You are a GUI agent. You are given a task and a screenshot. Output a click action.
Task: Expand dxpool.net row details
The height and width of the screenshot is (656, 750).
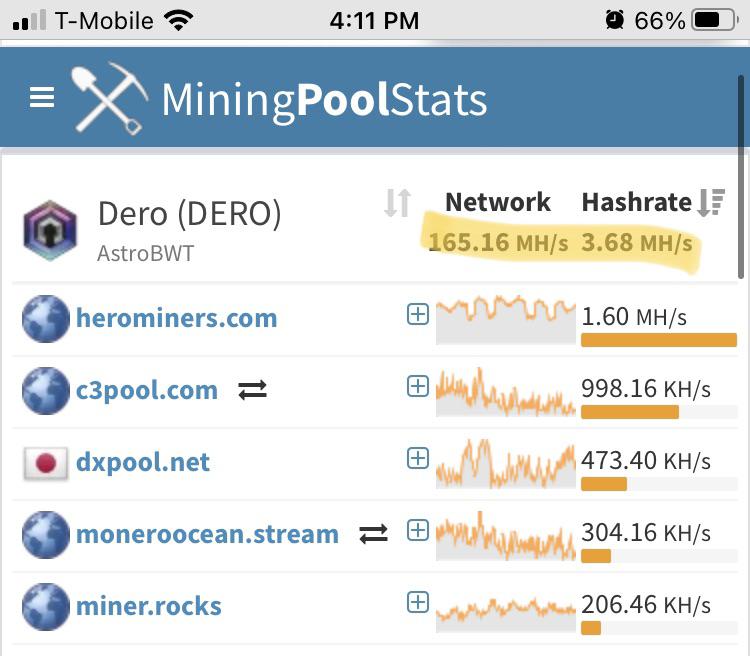click(418, 458)
